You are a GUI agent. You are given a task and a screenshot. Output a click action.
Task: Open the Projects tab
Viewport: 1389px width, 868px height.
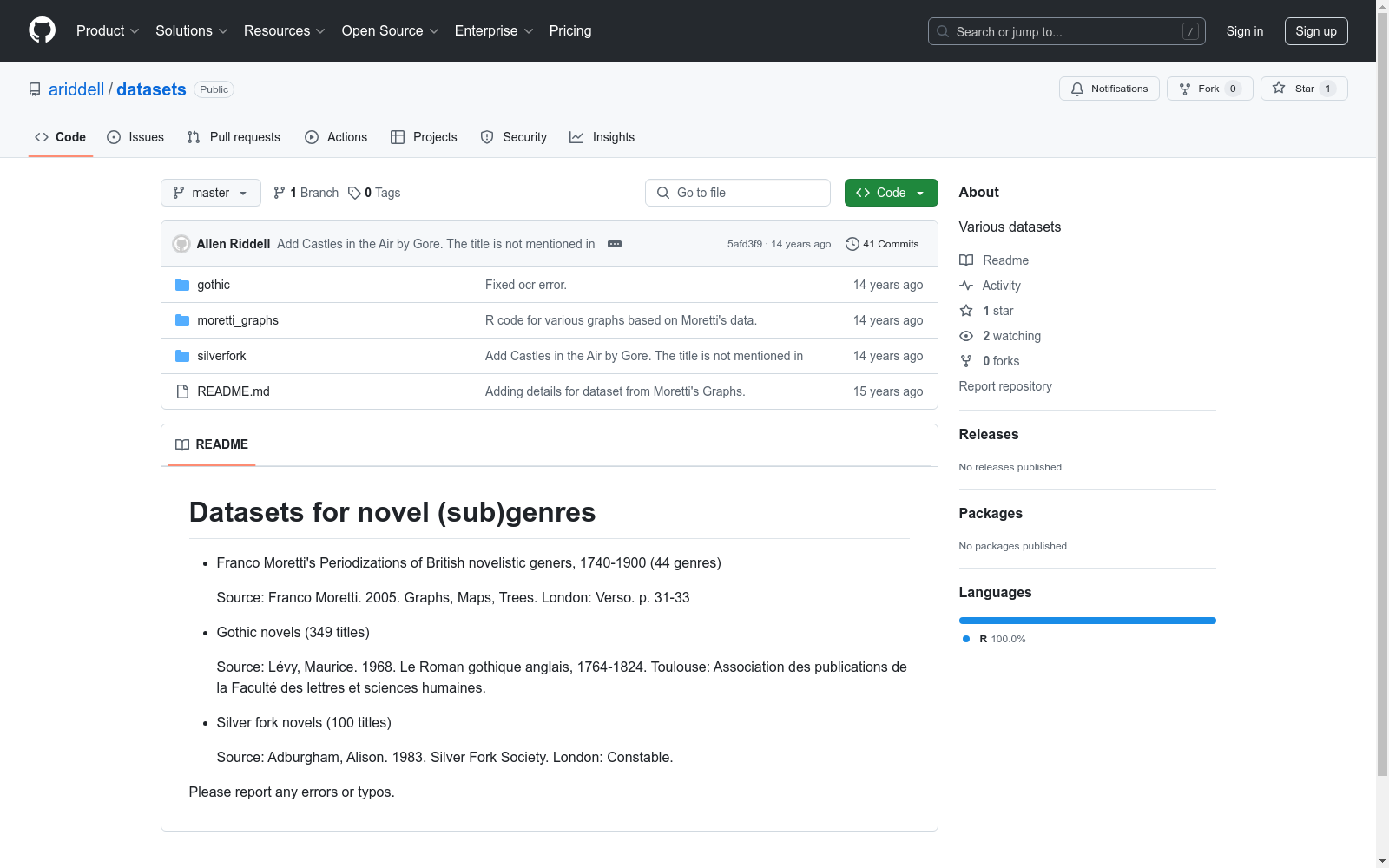[424, 137]
